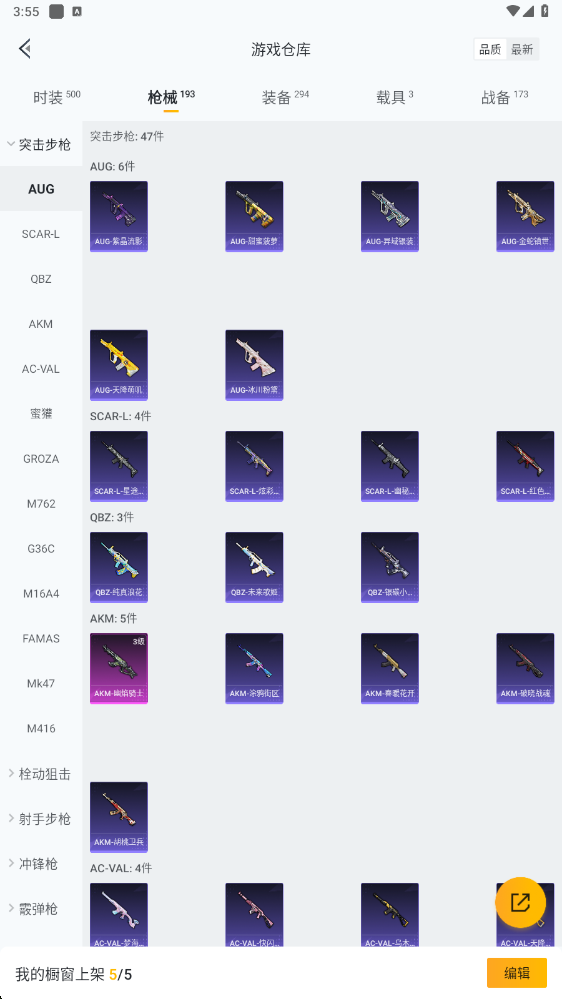The height and width of the screenshot is (999, 562).
Task: Open the SCAR-L red skin card
Action: coord(525,466)
